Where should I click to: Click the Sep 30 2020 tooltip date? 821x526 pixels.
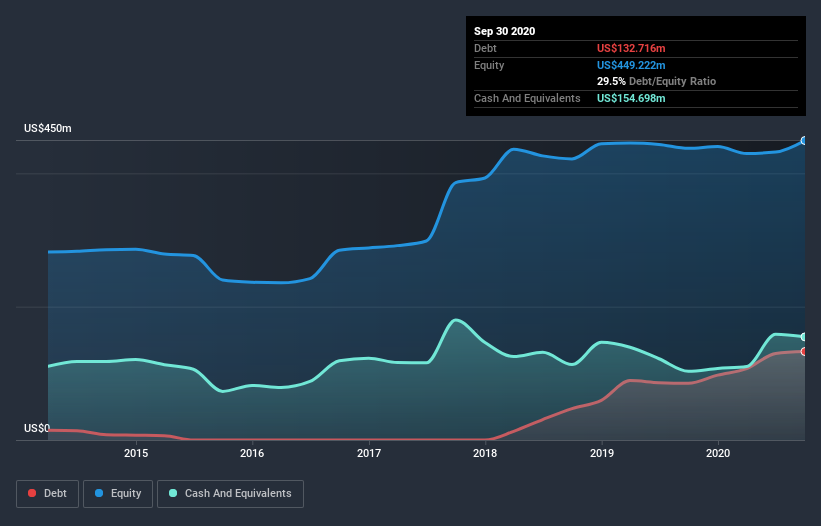[x=504, y=31]
